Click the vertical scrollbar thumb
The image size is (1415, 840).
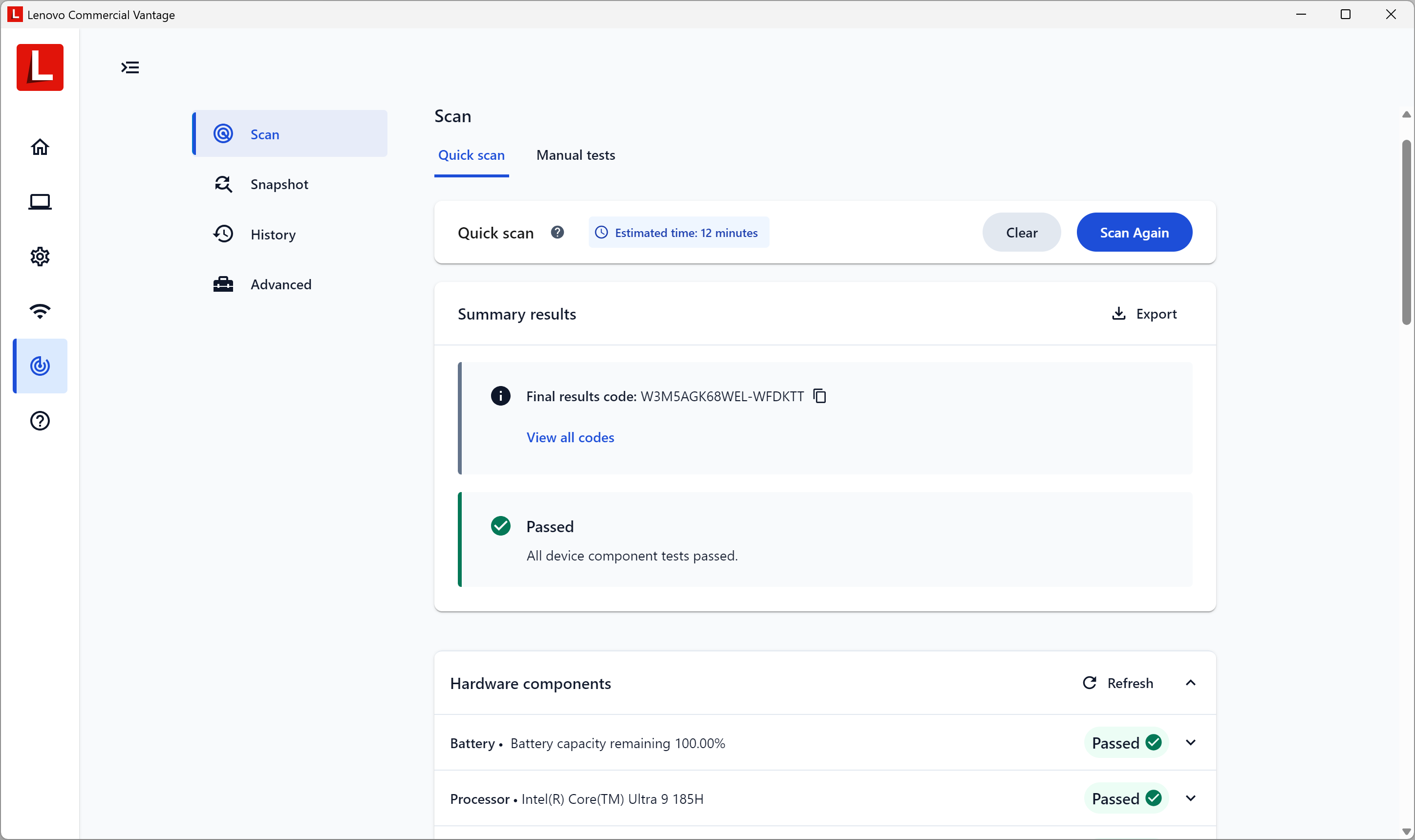coord(1406,232)
